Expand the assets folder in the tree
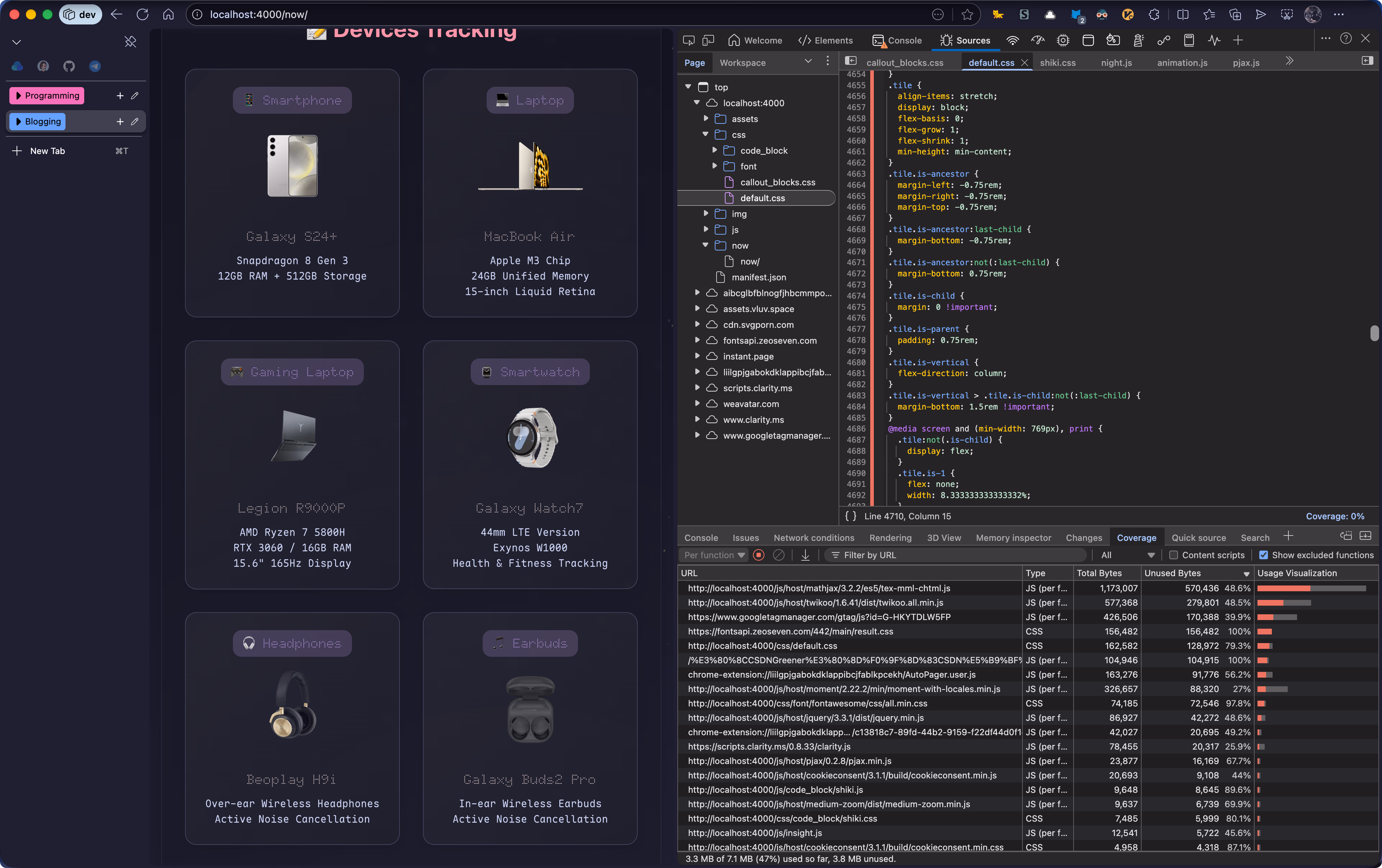The width and height of the screenshot is (1382, 868). [706, 119]
